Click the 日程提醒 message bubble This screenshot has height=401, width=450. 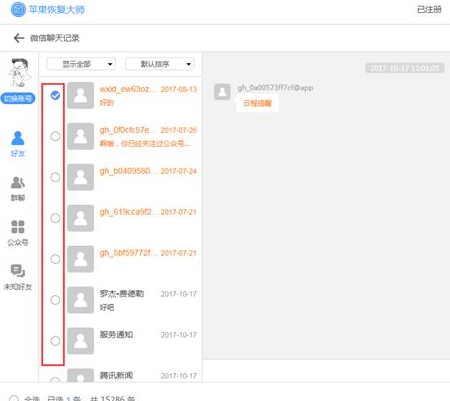[x=257, y=103]
